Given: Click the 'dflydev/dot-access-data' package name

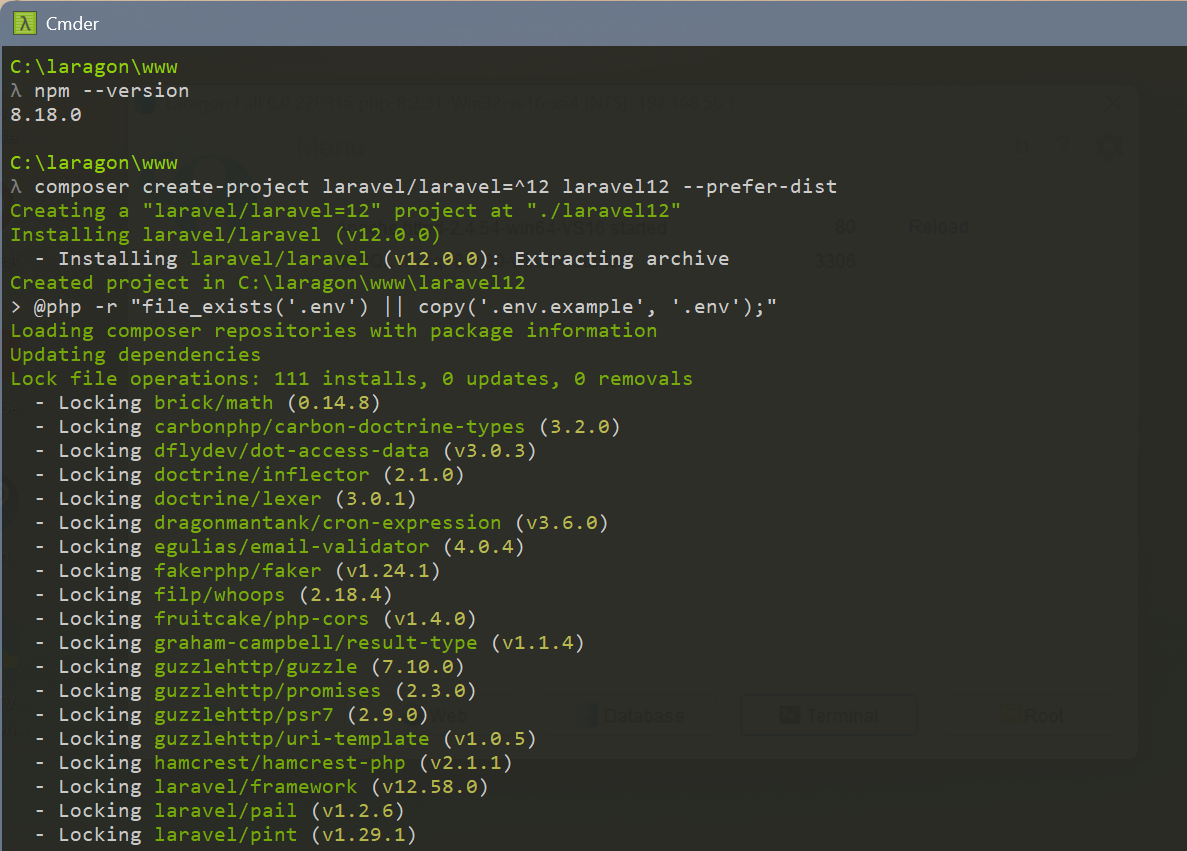Looking at the screenshot, I should tap(291, 451).
